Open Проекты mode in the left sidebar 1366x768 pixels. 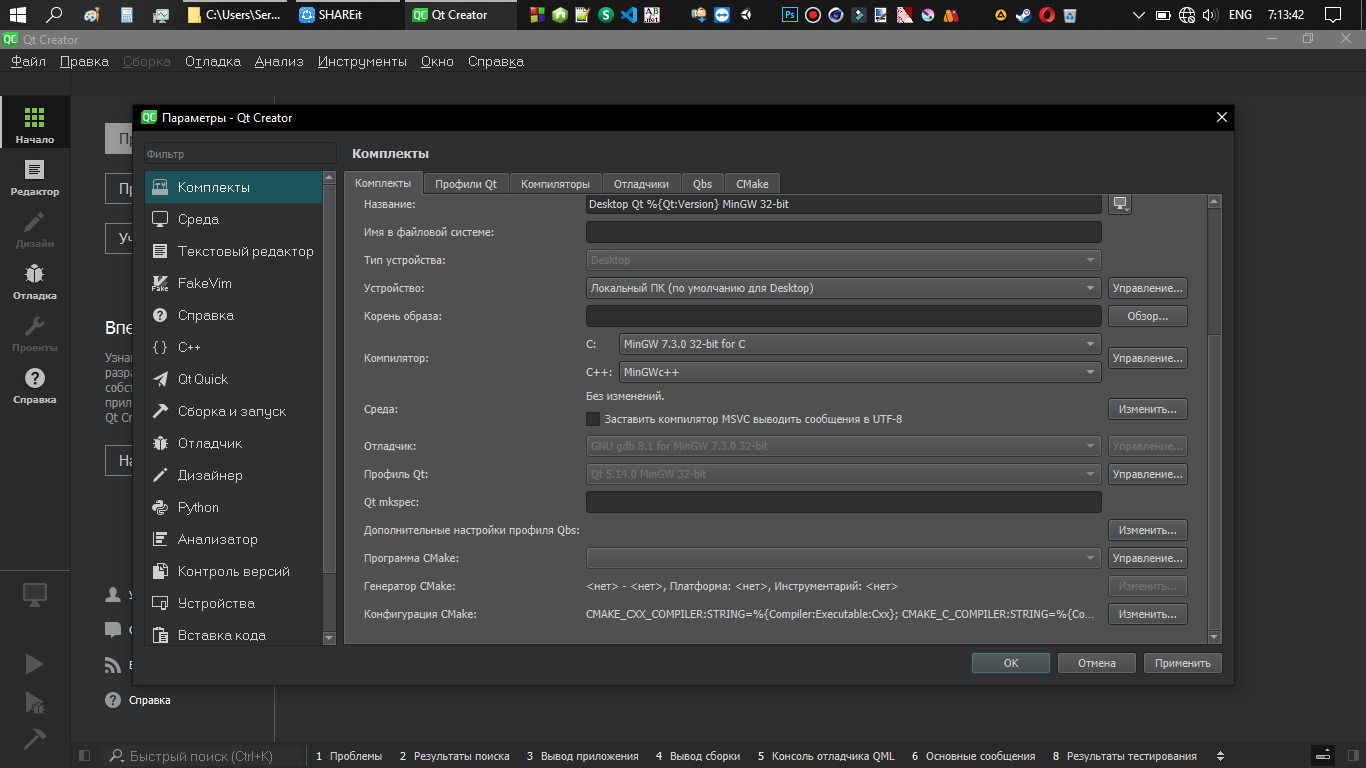[x=35, y=332]
